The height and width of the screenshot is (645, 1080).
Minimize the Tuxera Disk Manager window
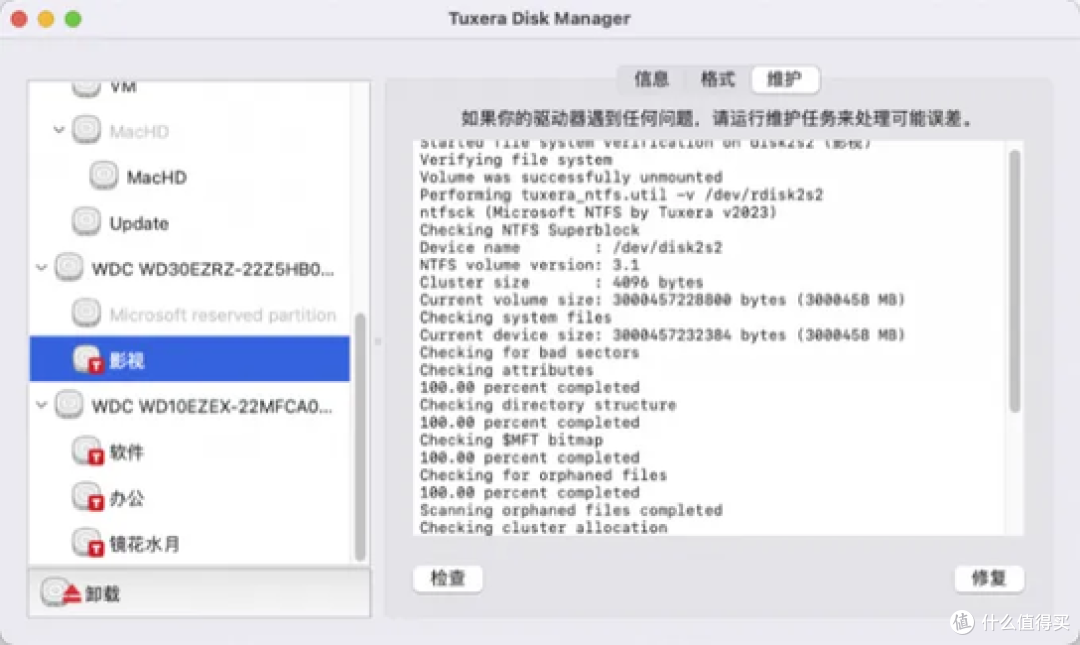46,19
